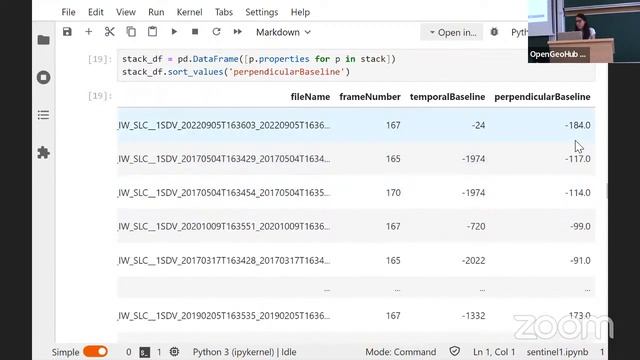This screenshot has height=360, width=640.
Task: Click the temporalBaseline column header
Action: (x=447, y=97)
